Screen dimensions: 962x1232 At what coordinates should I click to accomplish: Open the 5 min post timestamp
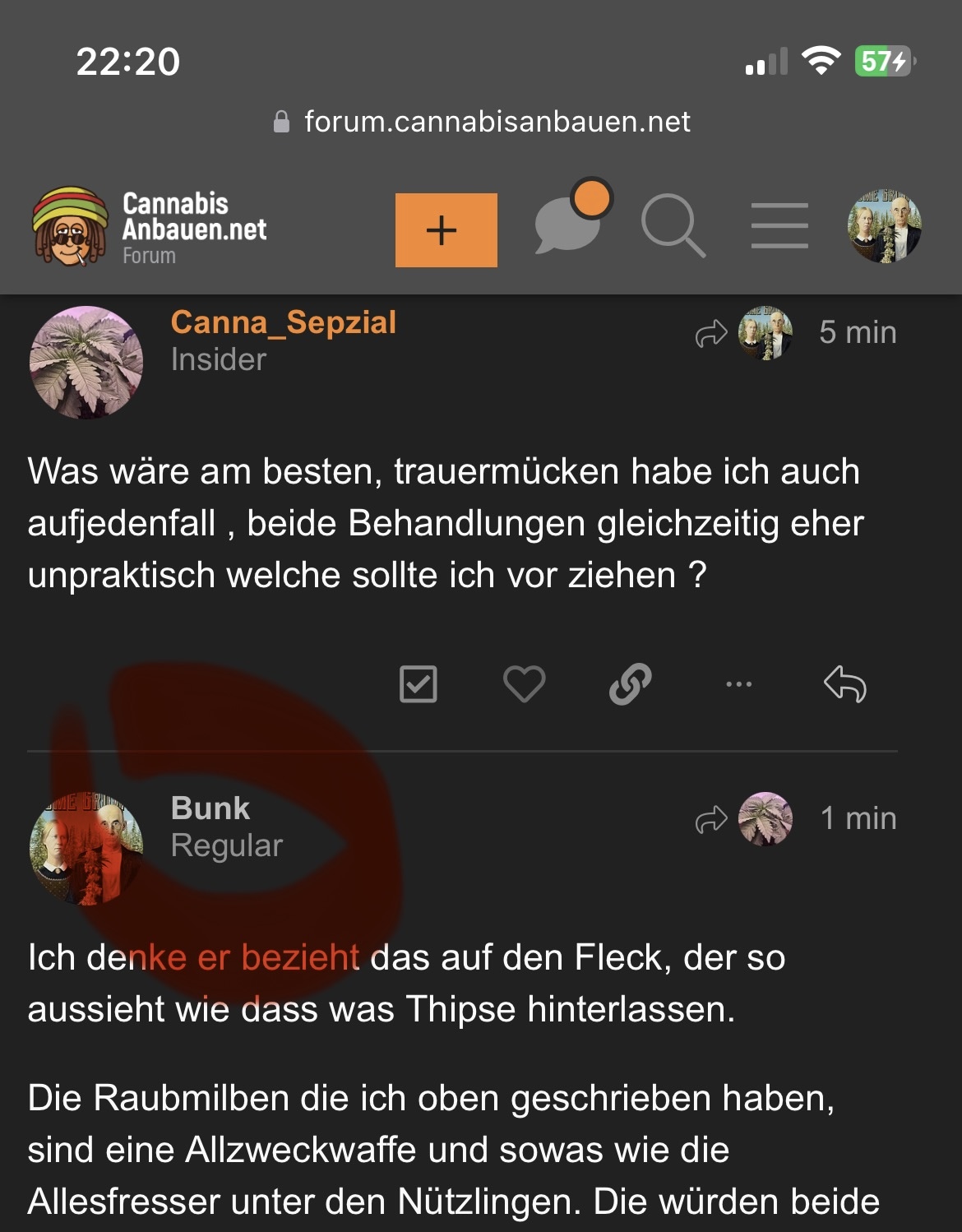click(858, 333)
